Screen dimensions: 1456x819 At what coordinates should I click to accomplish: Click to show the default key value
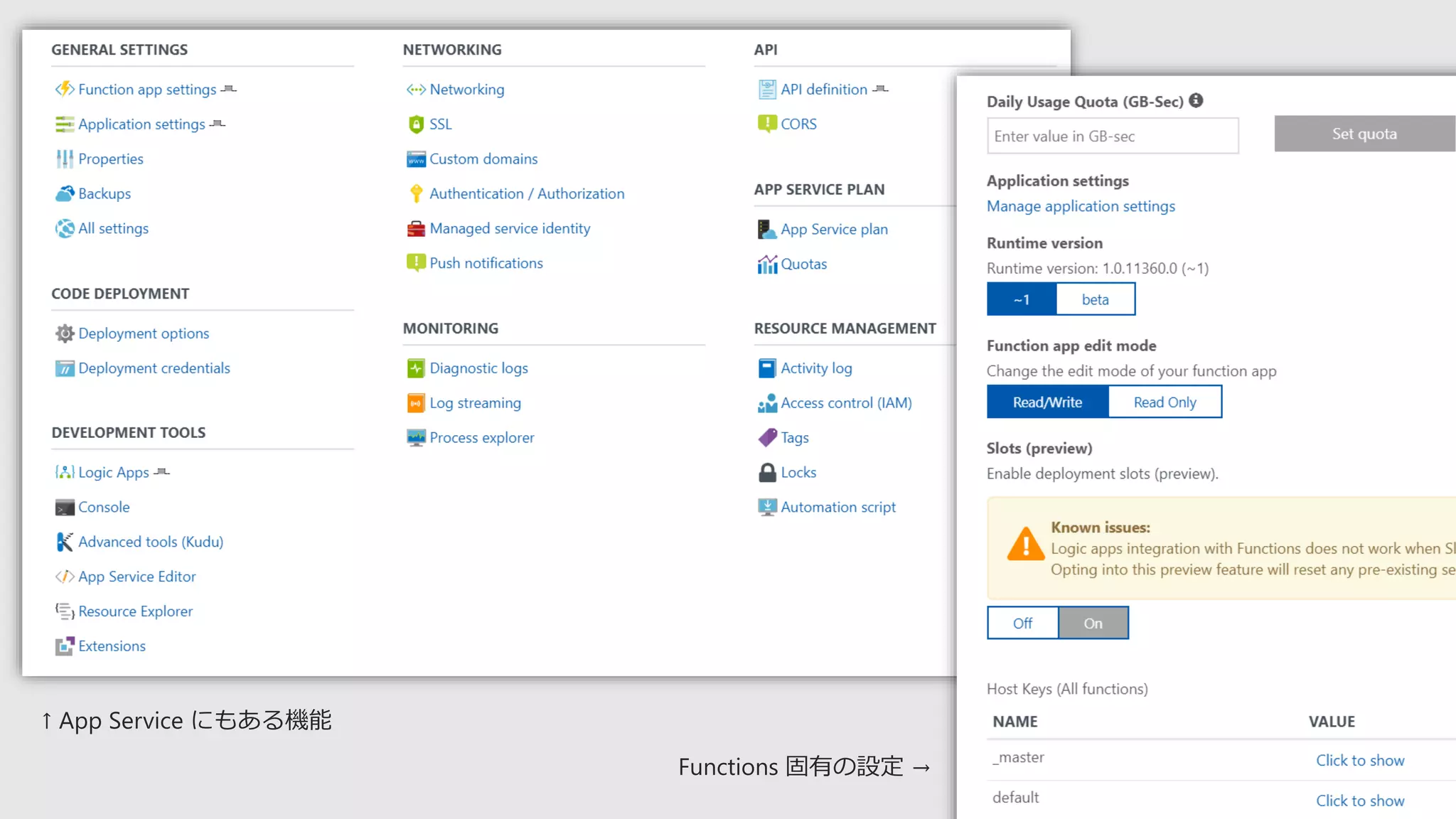[x=1360, y=801]
